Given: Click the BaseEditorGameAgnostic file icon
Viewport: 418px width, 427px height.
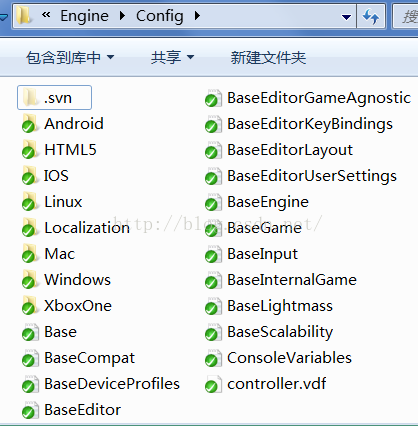Looking at the screenshot, I should (213, 98).
